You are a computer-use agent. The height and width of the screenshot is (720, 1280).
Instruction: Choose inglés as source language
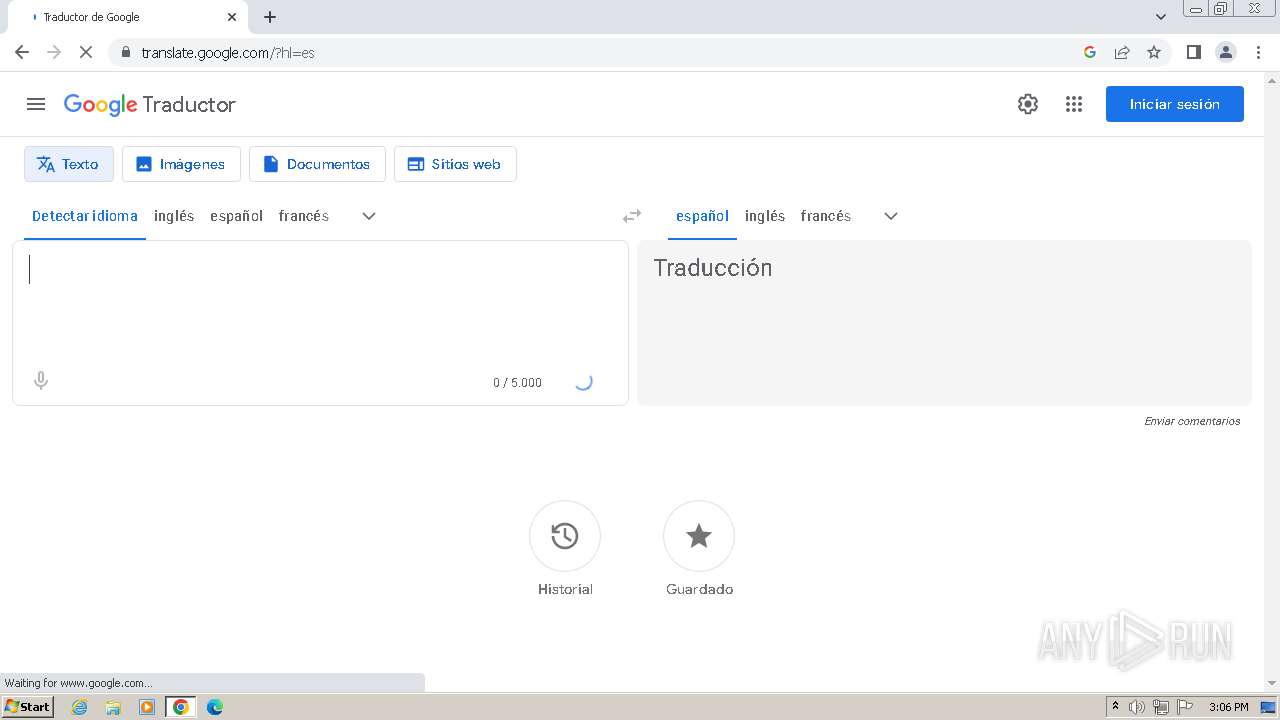pos(174,216)
